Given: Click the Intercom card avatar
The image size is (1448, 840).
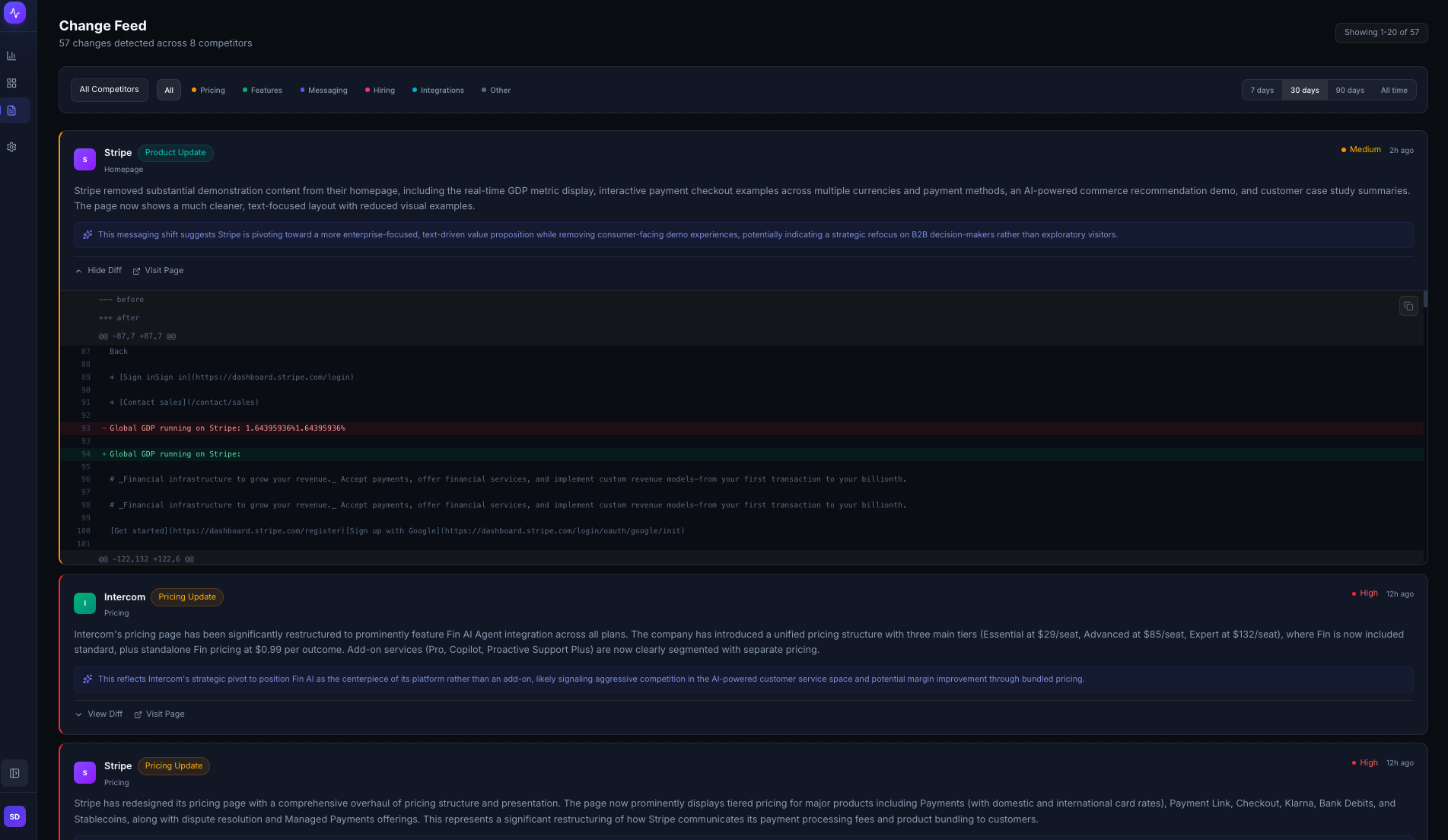Looking at the screenshot, I should click(x=84, y=603).
